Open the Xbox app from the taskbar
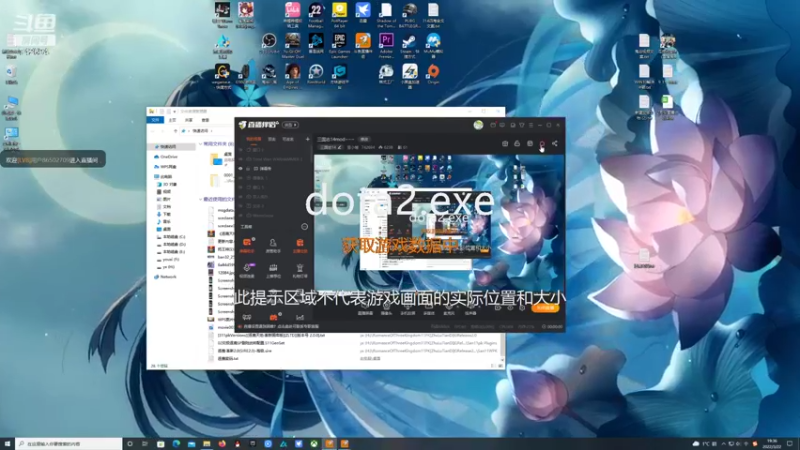 click(x=314, y=444)
